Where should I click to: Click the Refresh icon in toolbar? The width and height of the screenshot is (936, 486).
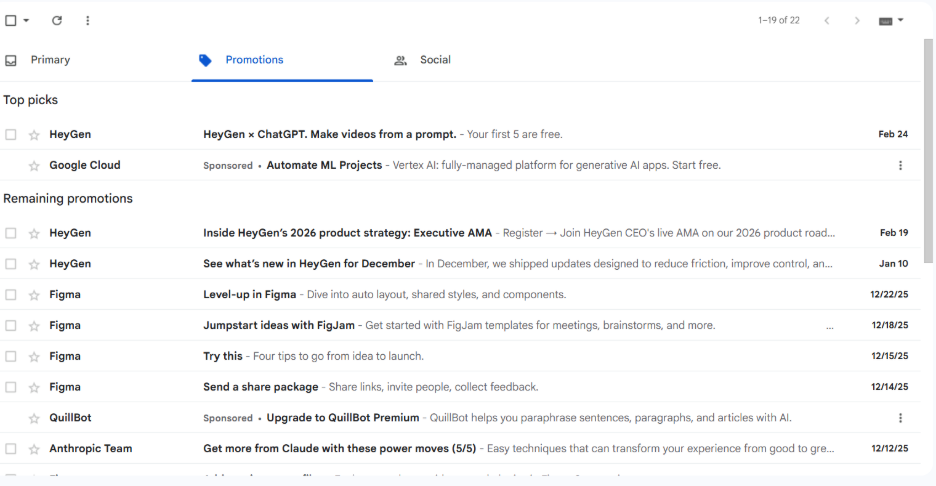[x=57, y=21]
